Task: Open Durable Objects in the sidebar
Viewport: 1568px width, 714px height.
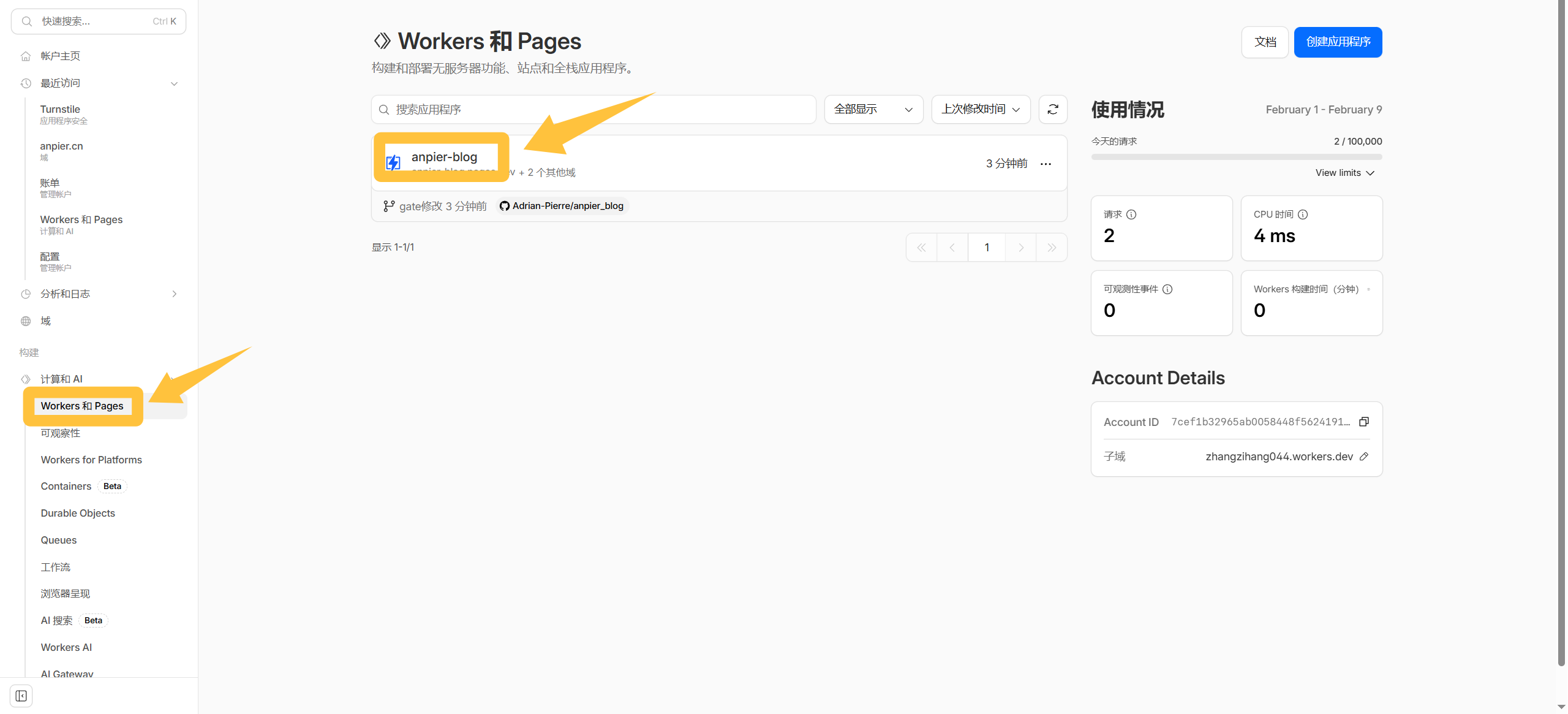Action: click(x=78, y=514)
